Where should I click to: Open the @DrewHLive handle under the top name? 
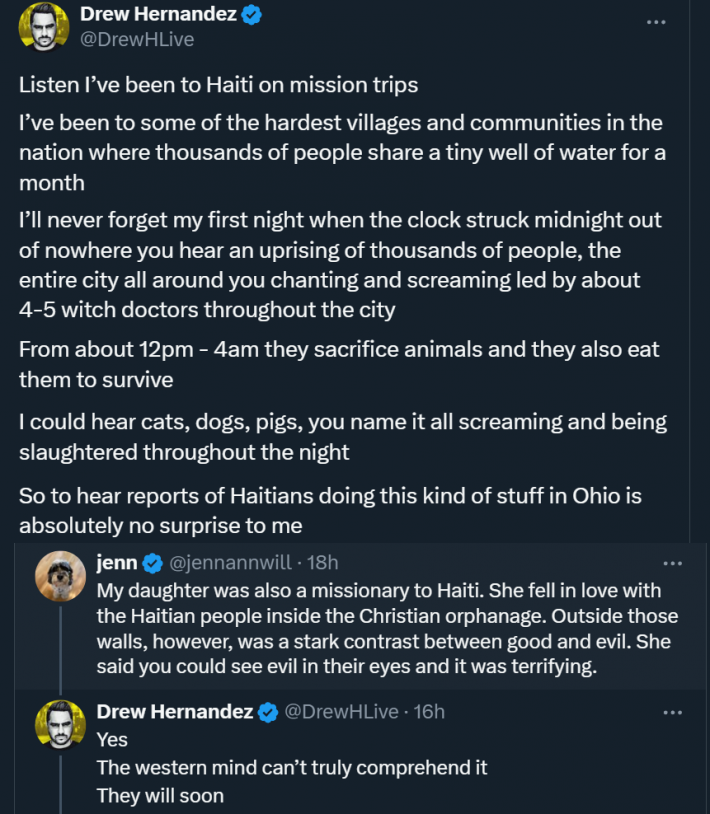tap(137, 40)
